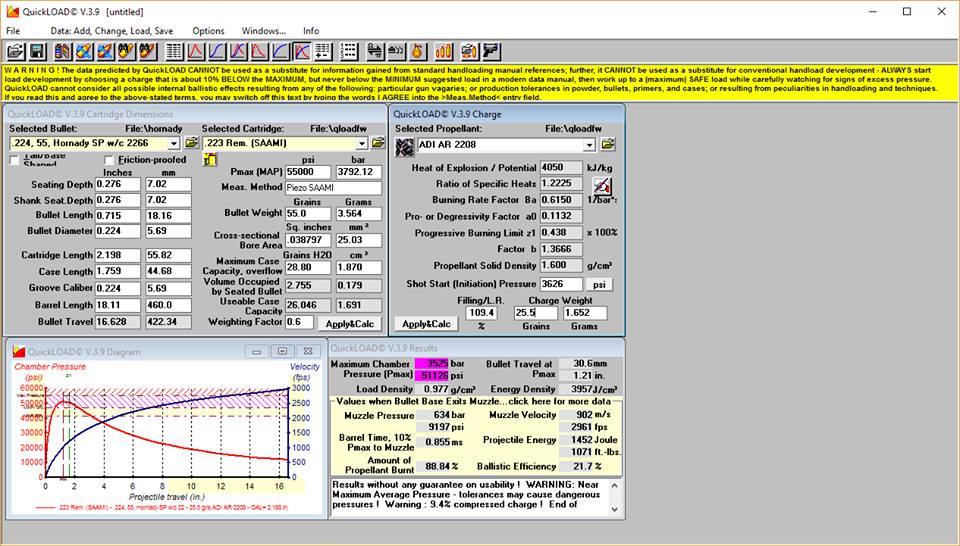Open cartridge file folder icon beside .223 Rem.

click(x=378, y=143)
